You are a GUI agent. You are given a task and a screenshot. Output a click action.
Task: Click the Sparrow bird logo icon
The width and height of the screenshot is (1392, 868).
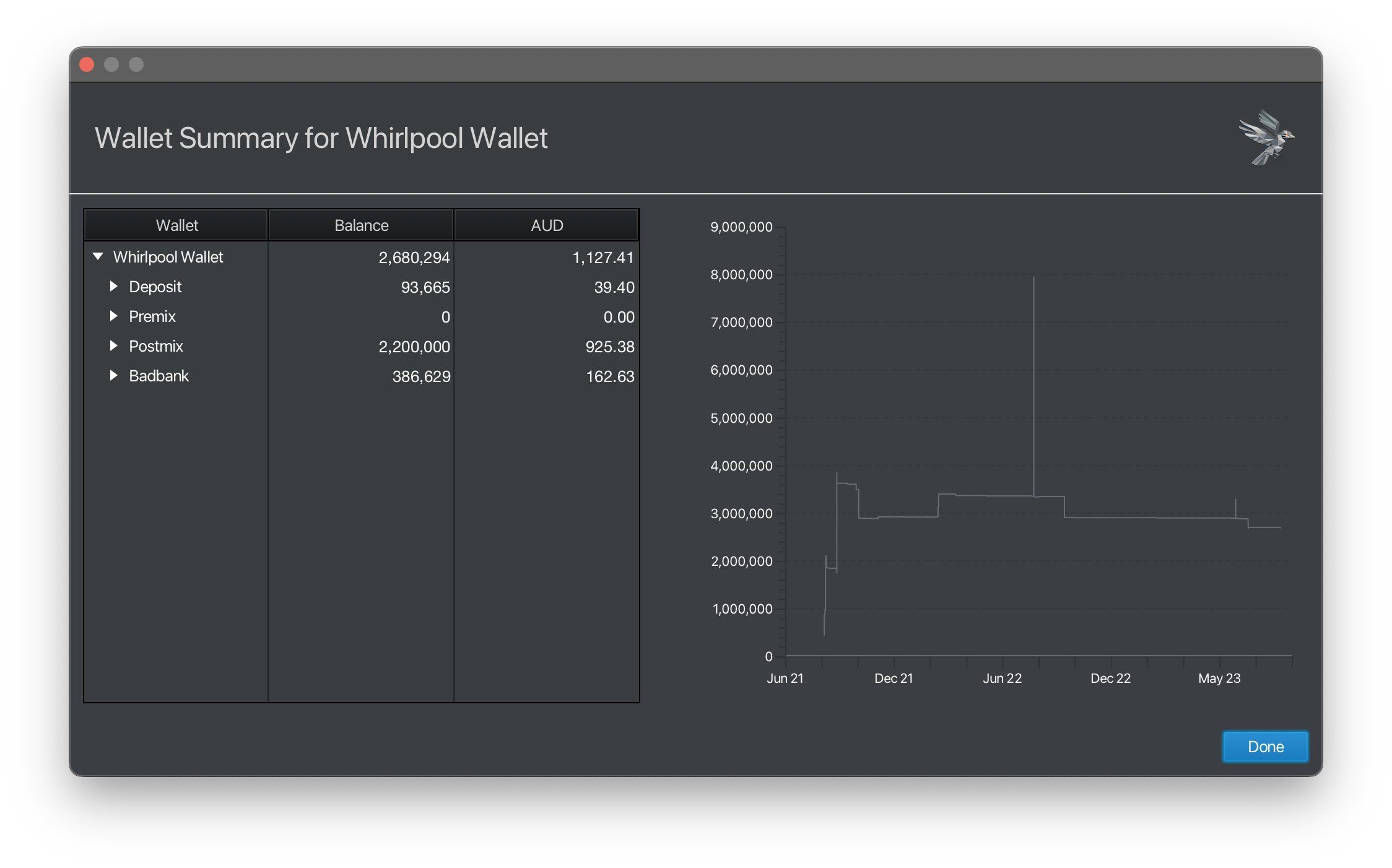pyautogui.click(x=1266, y=137)
